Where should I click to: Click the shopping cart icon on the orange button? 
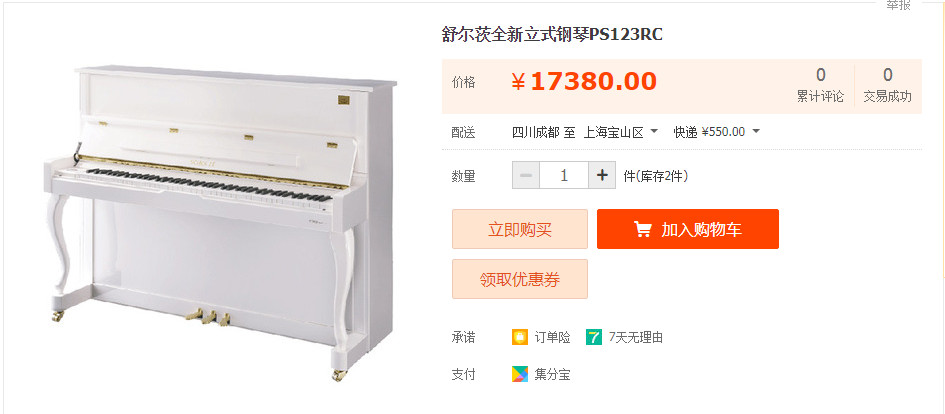(x=642, y=230)
